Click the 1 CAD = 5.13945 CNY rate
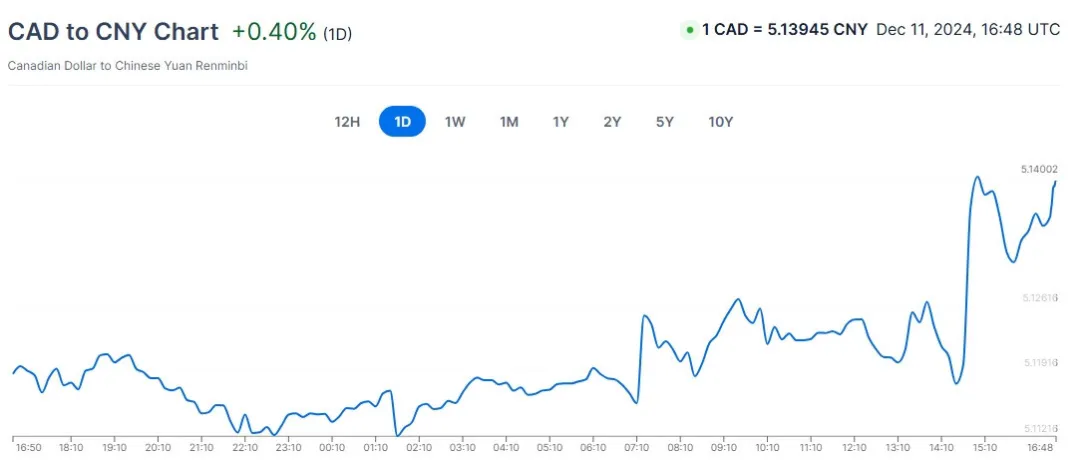1080x462 pixels. [x=785, y=30]
